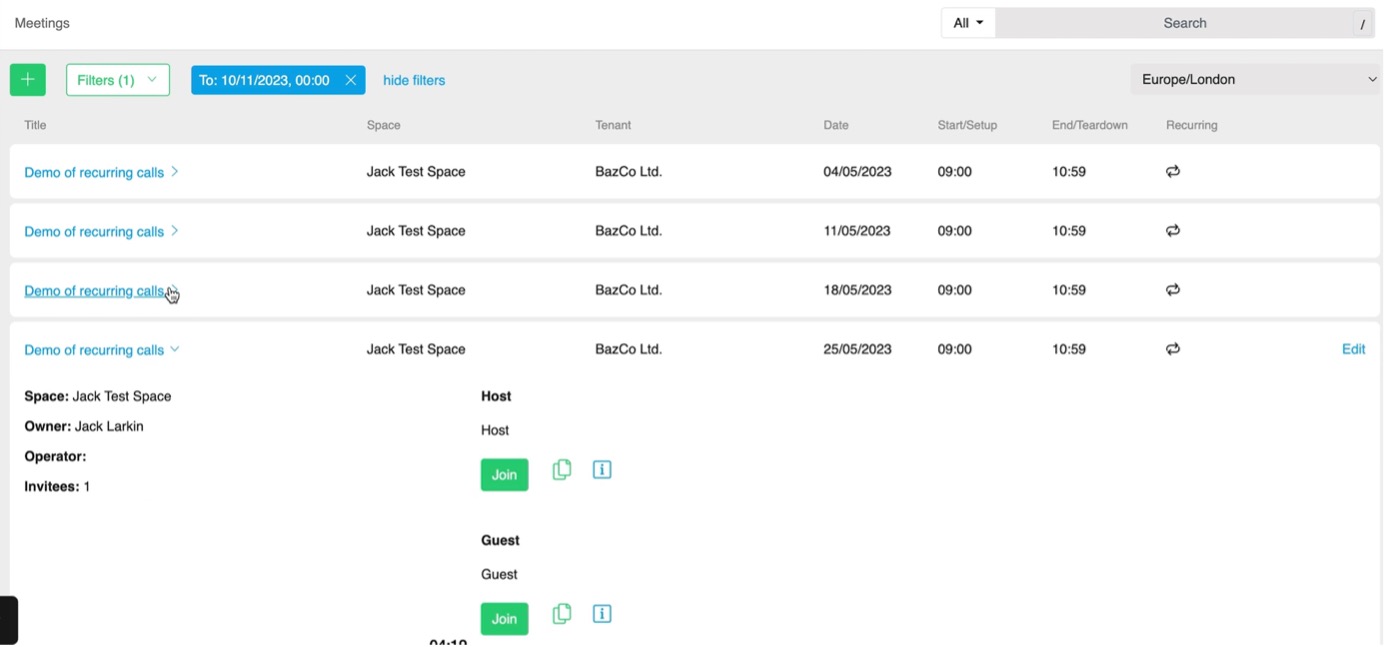Open Guest connection info icon

click(x=602, y=614)
